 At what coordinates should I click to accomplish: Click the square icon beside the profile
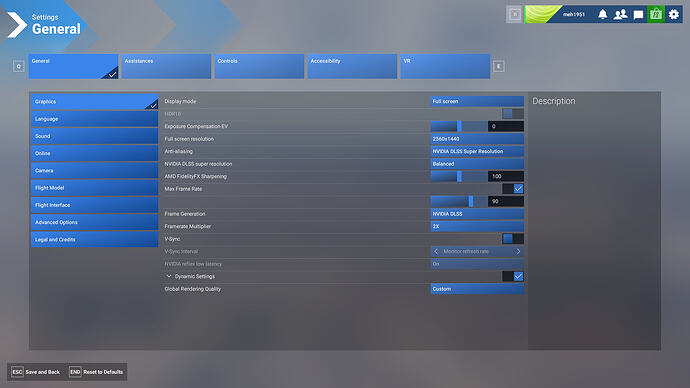click(x=514, y=15)
